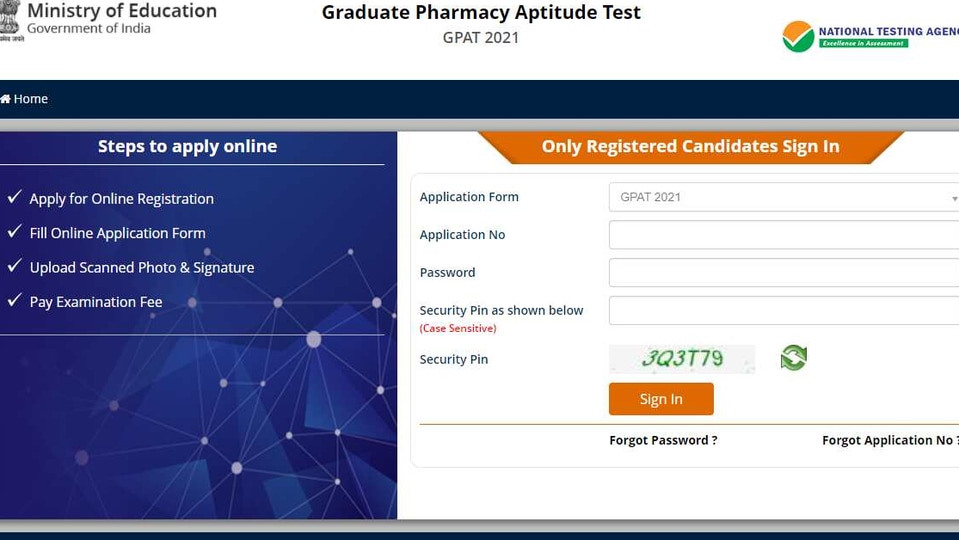Click checkmark beside Upload Scanned Photo & Signature
959x540 pixels.
coord(15,265)
